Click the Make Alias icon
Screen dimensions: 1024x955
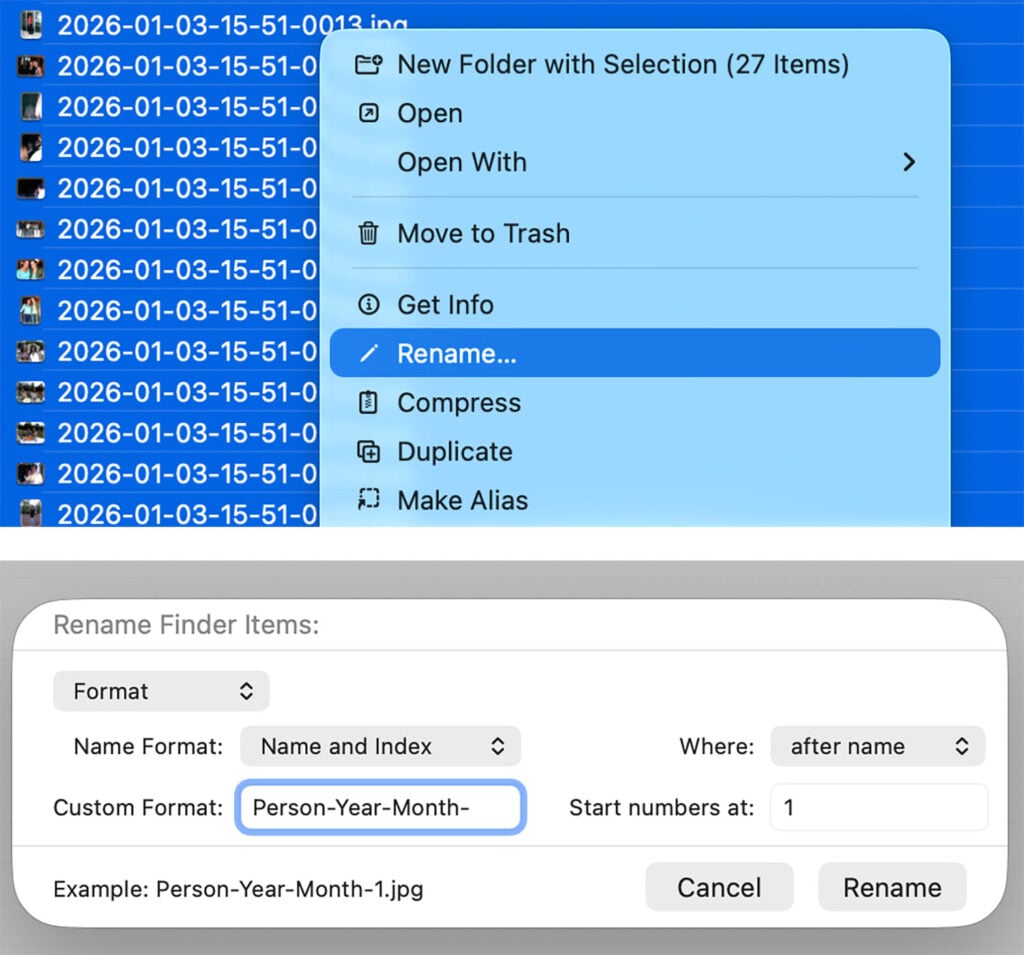pos(368,500)
